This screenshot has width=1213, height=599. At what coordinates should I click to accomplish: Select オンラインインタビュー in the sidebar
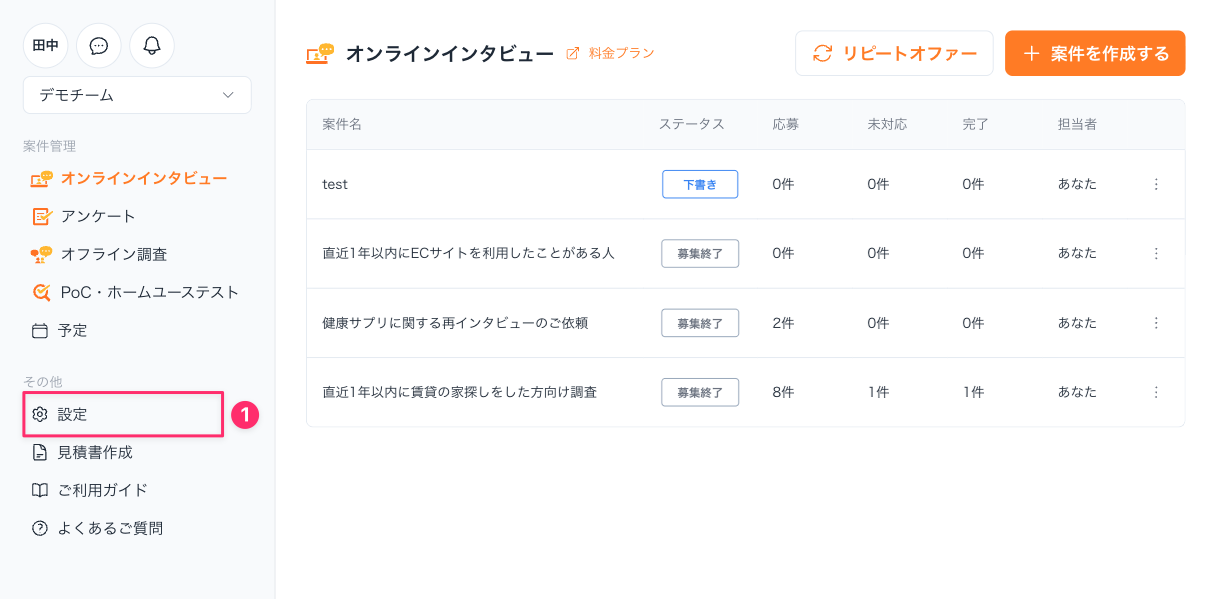coord(143,179)
